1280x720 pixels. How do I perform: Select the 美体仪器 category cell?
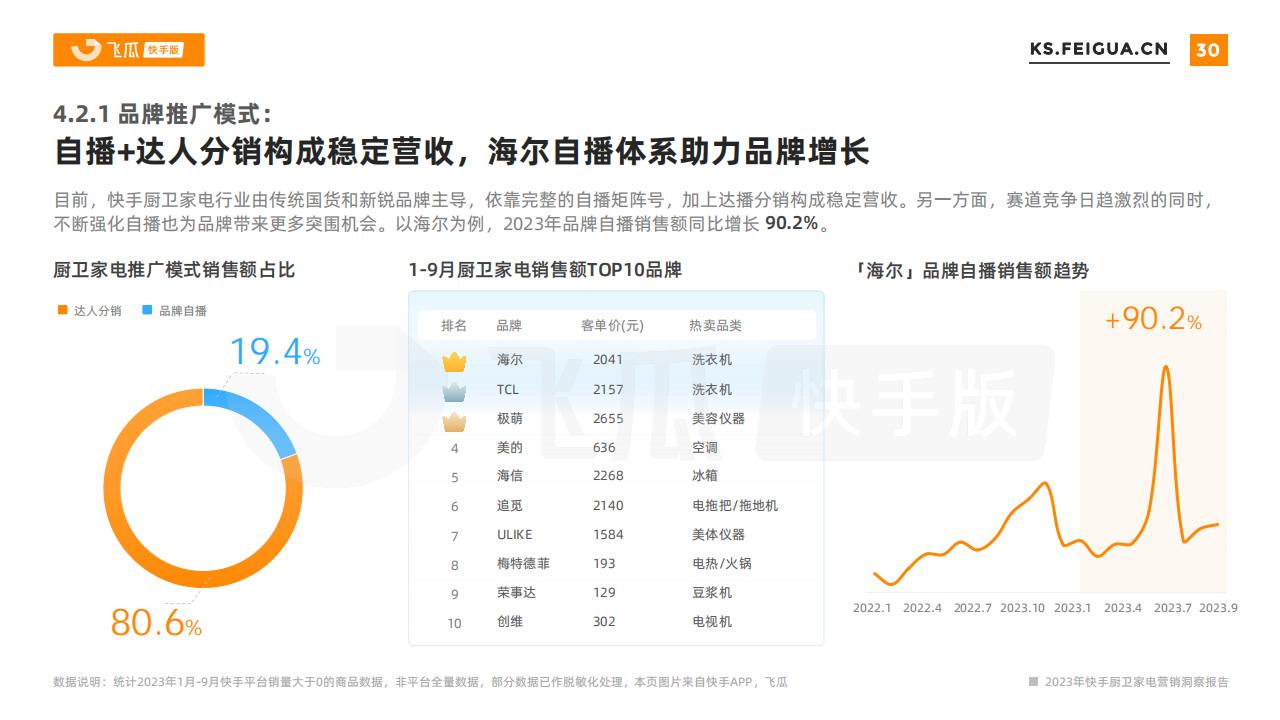718,535
